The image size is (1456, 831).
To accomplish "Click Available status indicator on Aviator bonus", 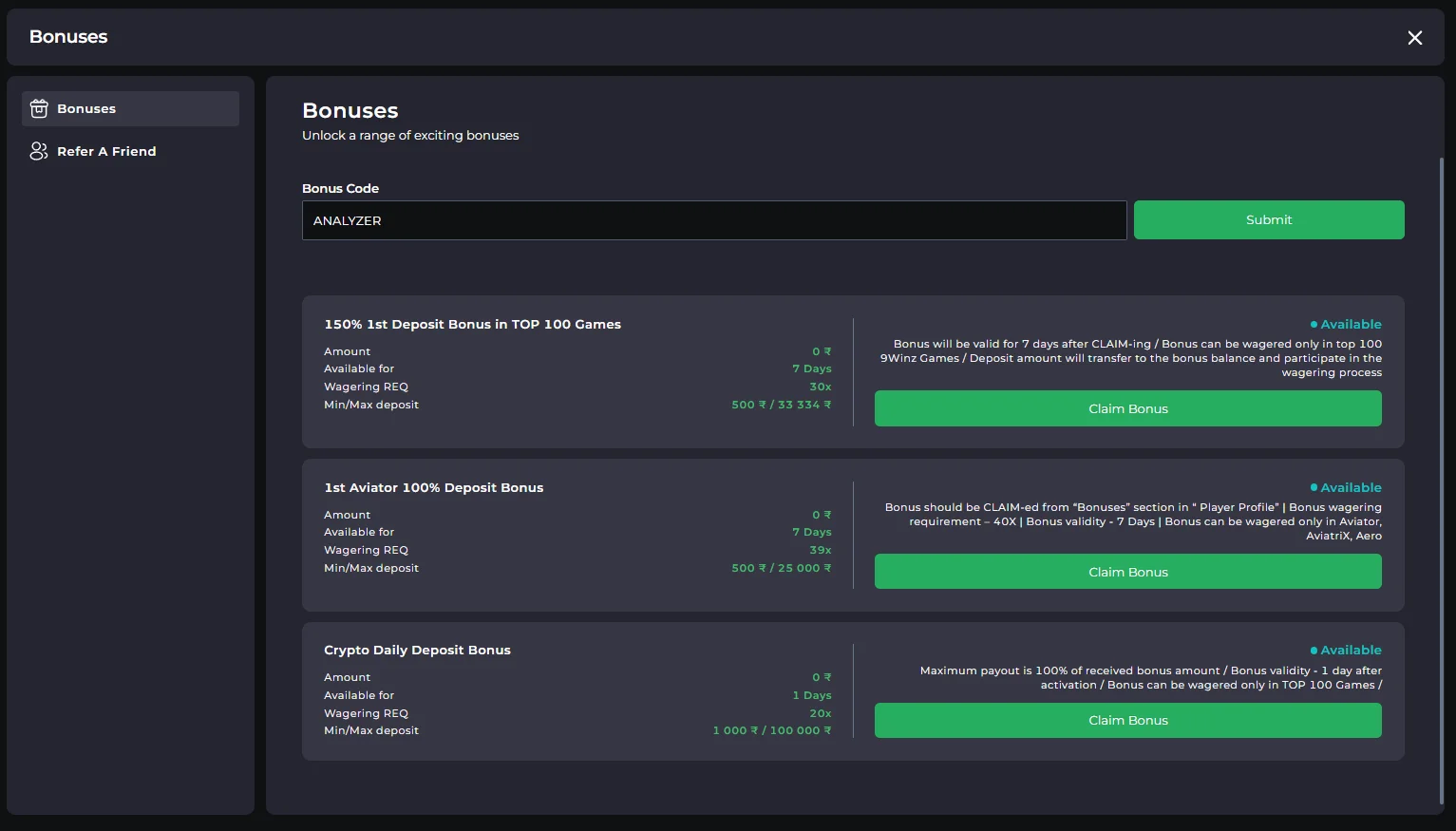I will pos(1346,488).
